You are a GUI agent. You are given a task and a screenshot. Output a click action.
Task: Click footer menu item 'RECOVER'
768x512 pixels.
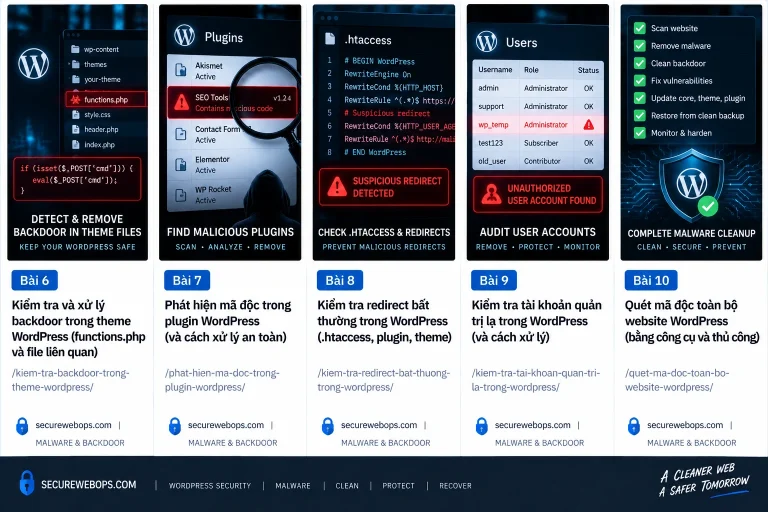456,486
